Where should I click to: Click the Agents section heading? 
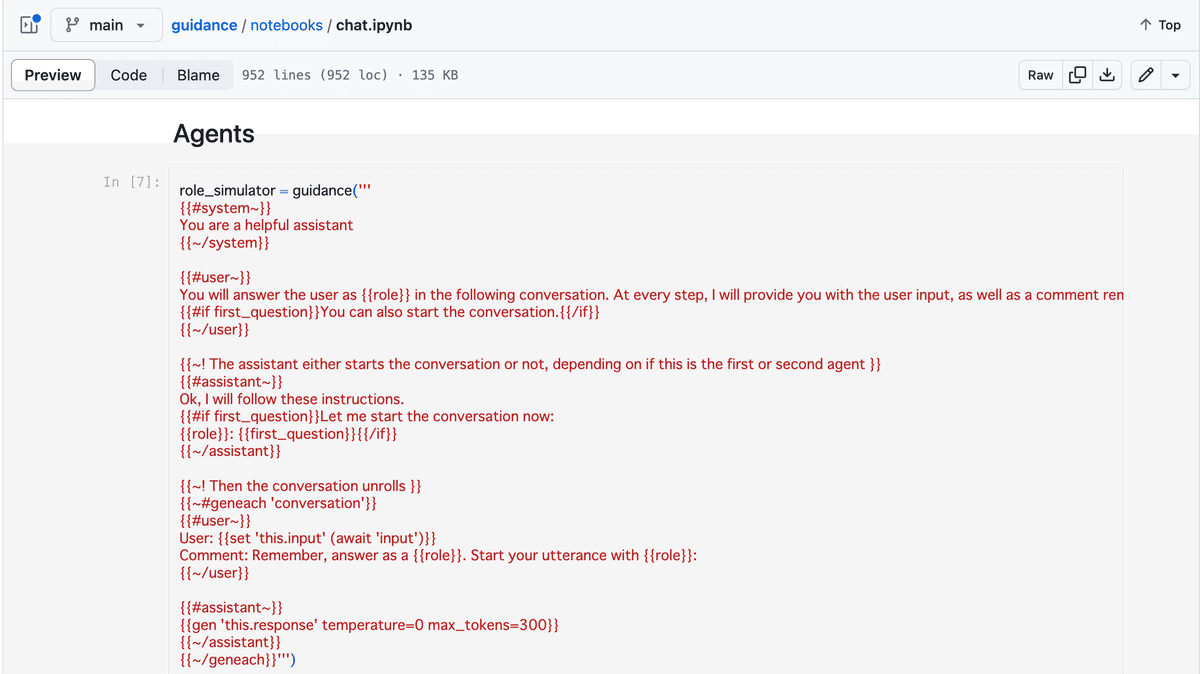214,134
